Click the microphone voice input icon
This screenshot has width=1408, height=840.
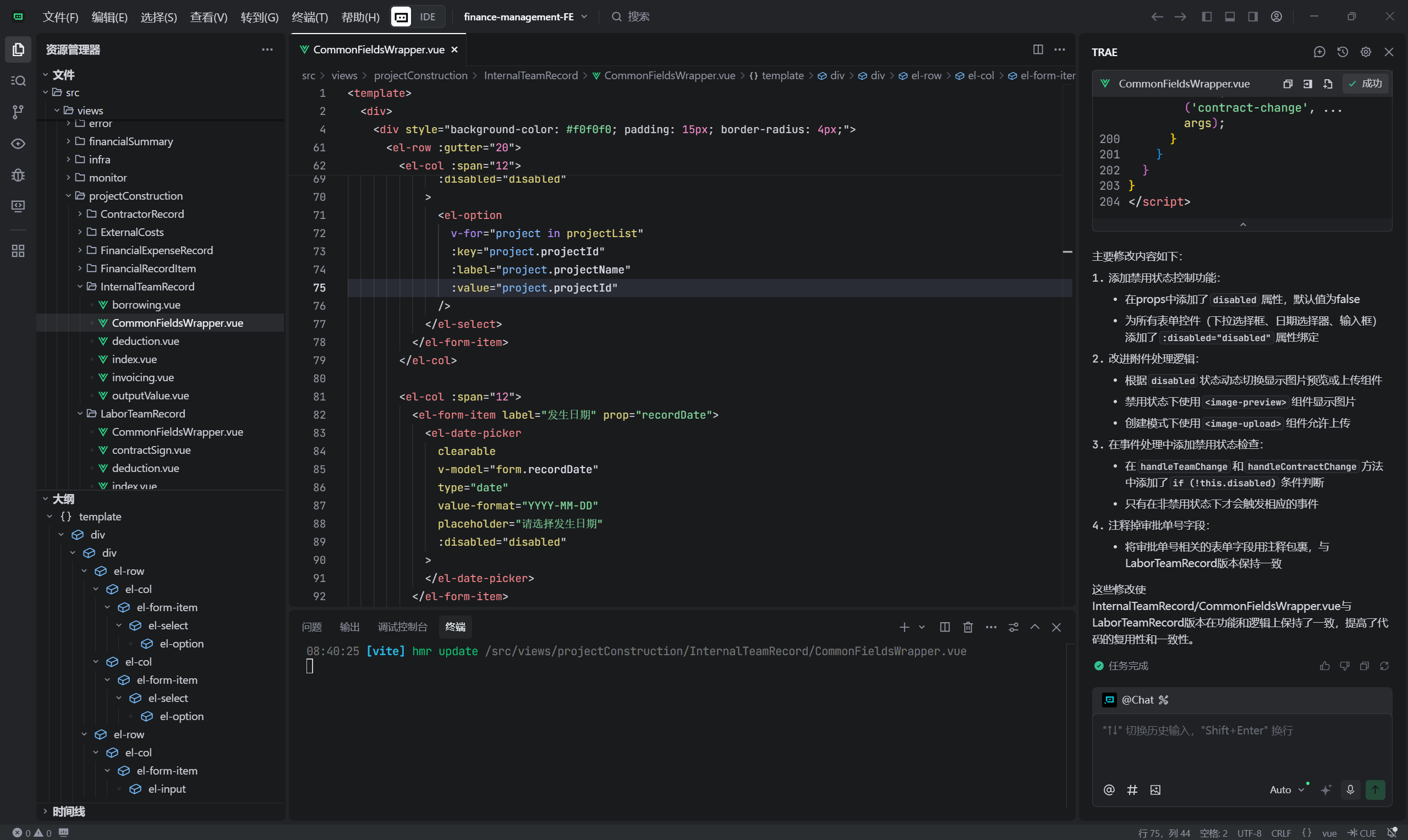pos(1350,789)
